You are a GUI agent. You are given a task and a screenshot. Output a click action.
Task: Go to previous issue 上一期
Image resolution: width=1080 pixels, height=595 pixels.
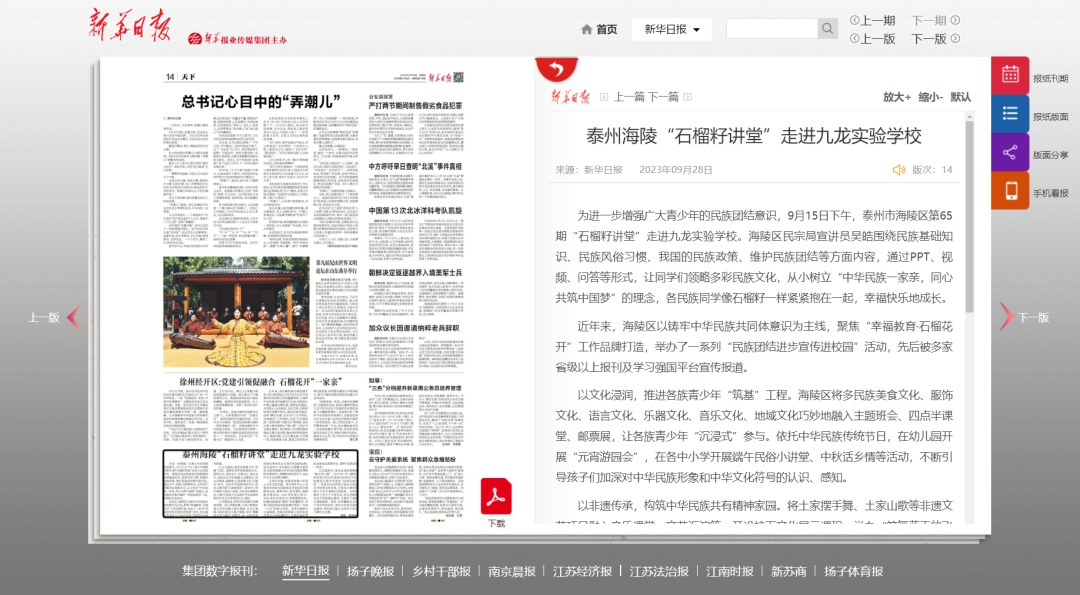872,21
